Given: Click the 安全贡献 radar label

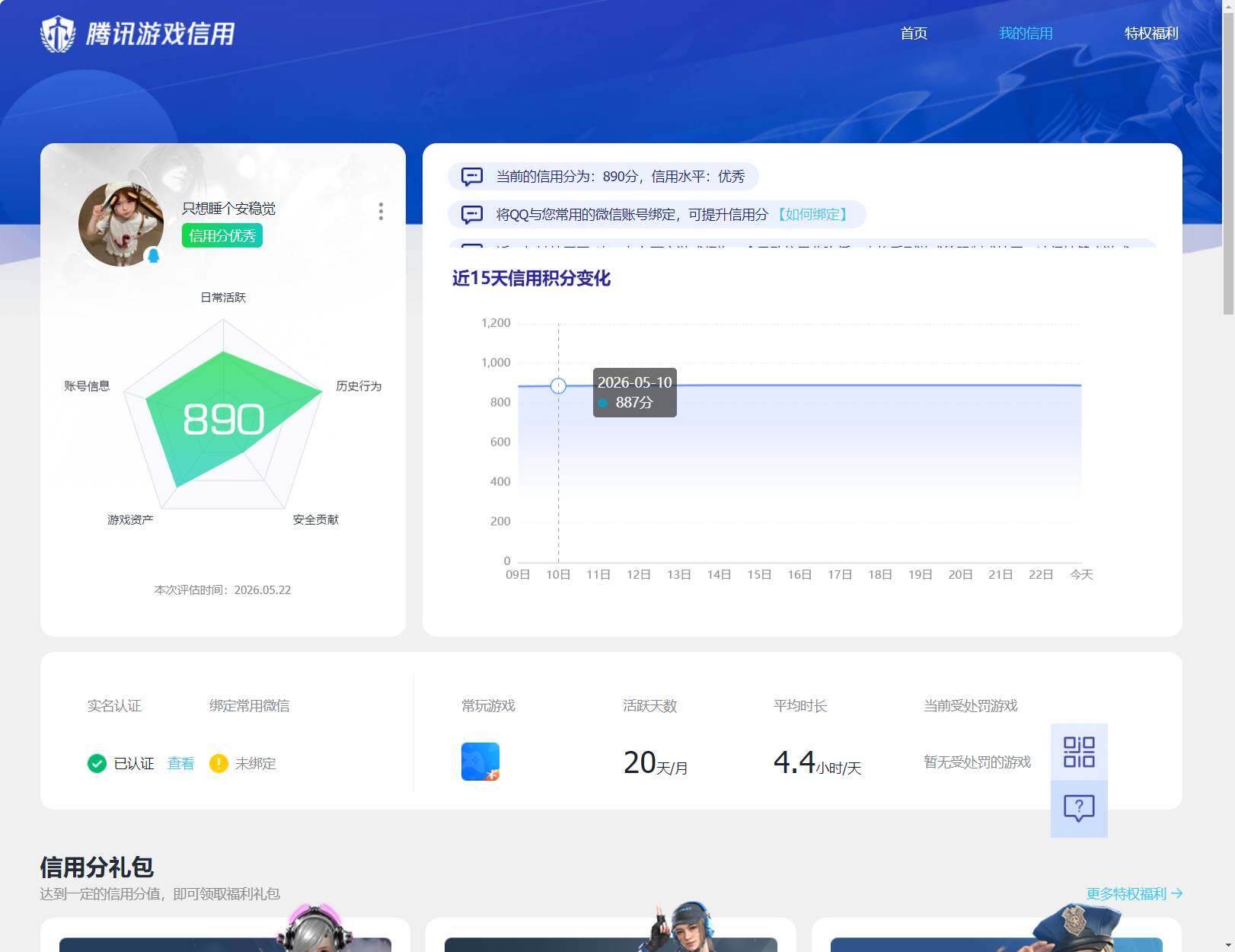Looking at the screenshot, I should coord(315,519).
